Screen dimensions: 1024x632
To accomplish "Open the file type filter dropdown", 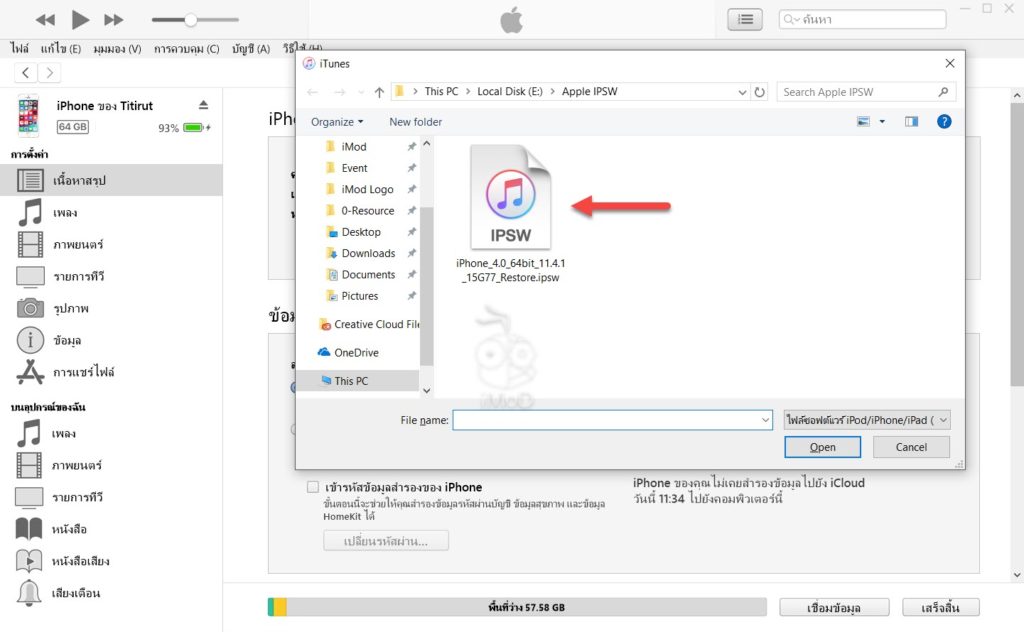I will pyautogui.click(x=866, y=419).
